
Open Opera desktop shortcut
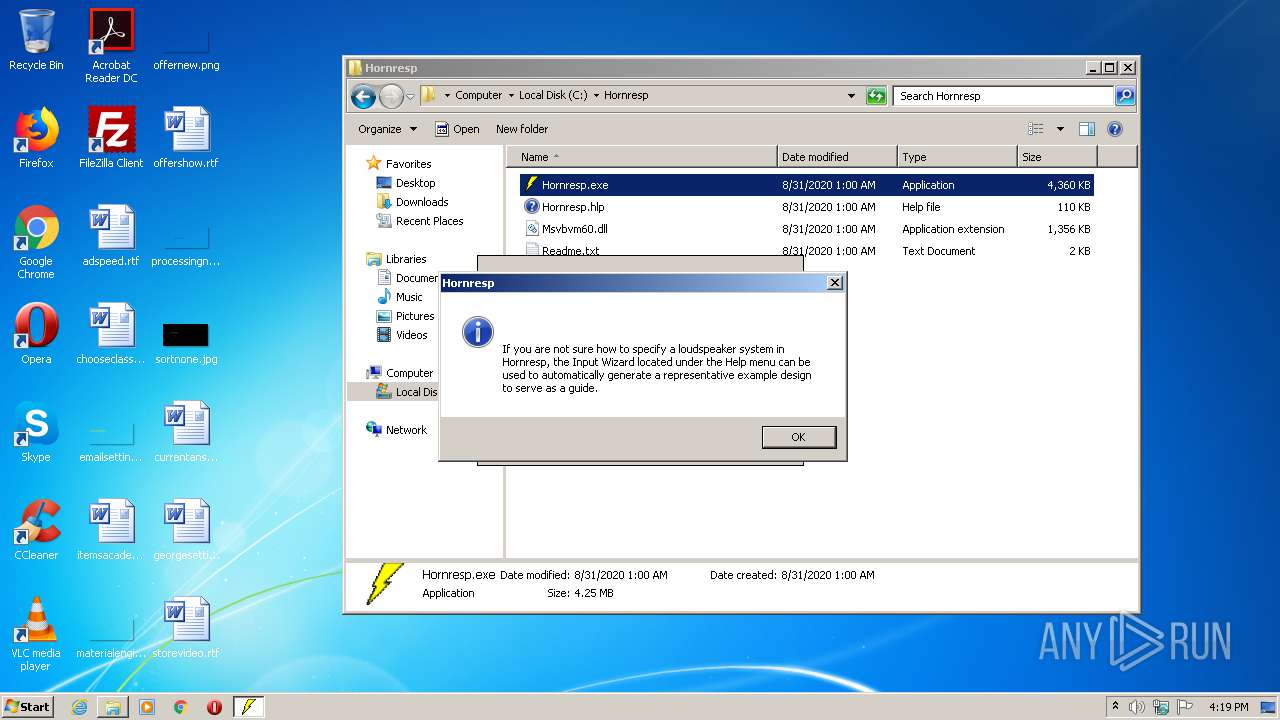(x=36, y=334)
